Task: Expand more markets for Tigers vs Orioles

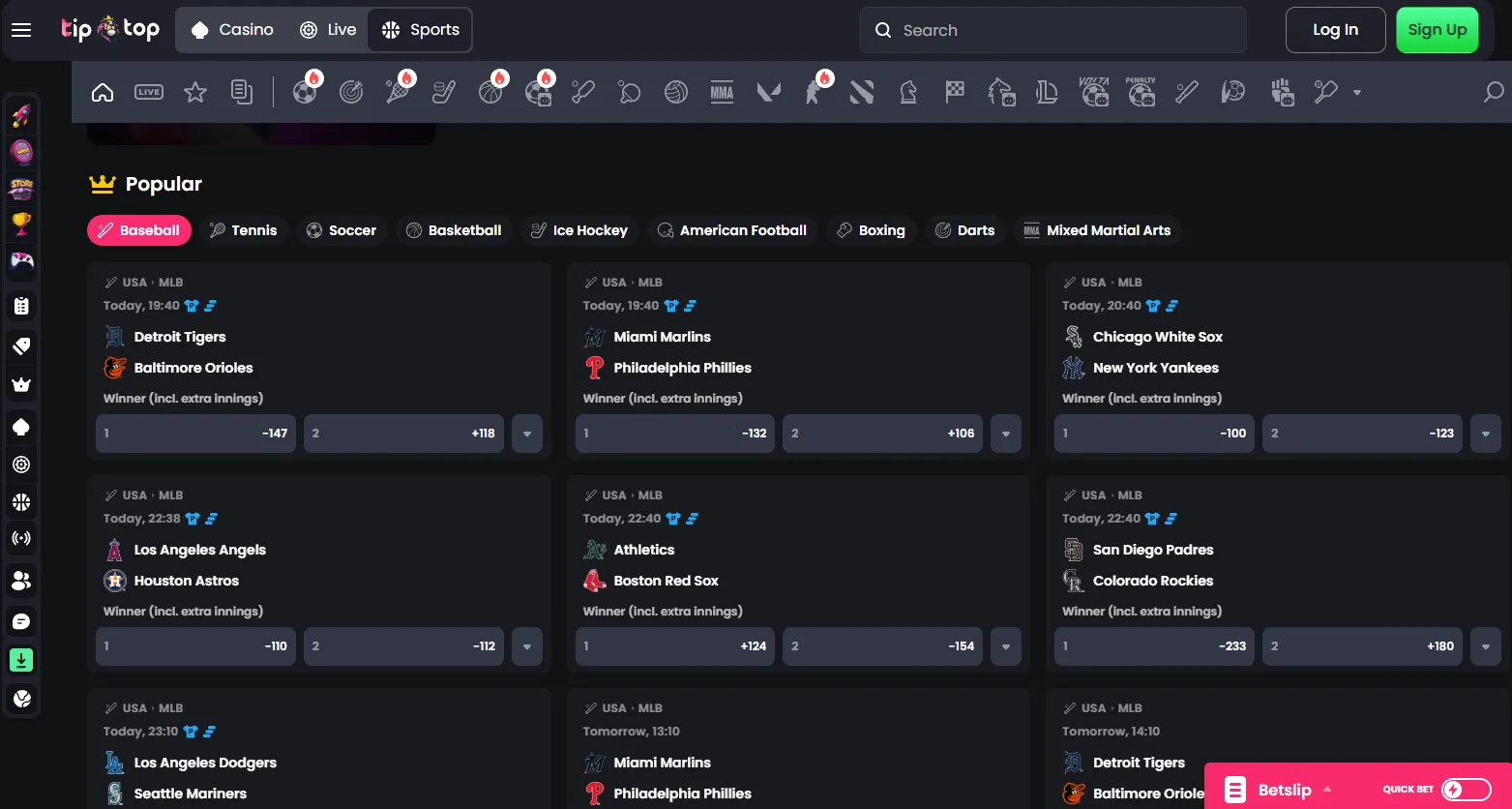Action: (527, 434)
